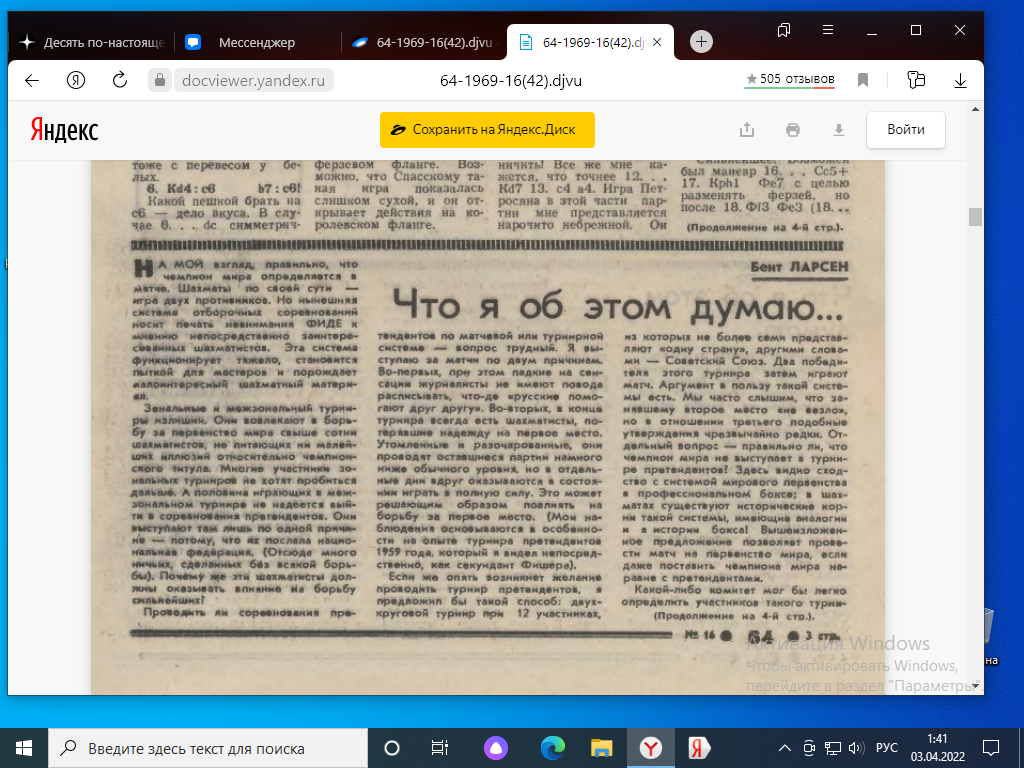
Task: Click the article headline Что я об этом думаю...
Action: [x=617, y=306]
